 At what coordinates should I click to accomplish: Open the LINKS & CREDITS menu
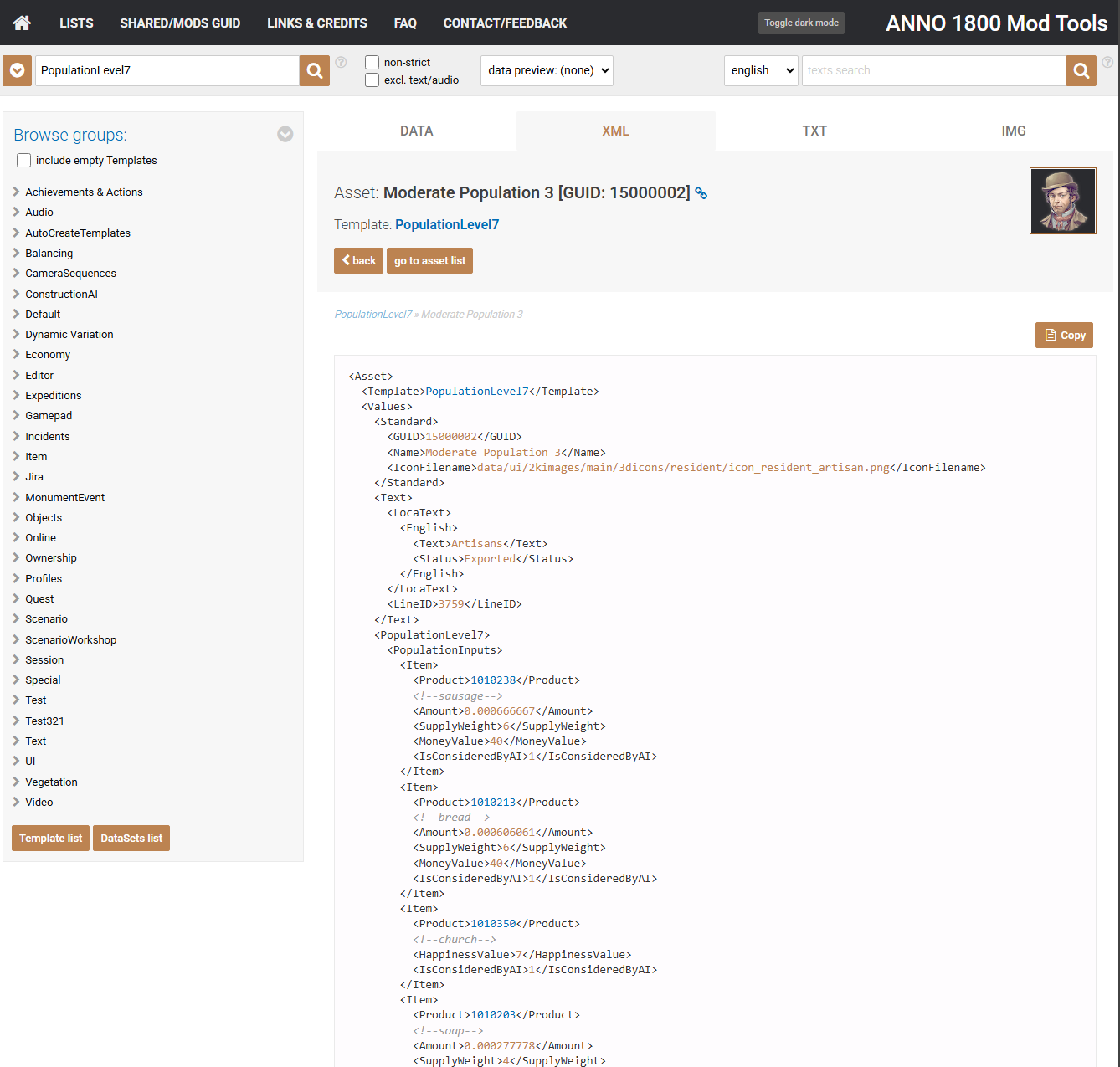click(x=316, y=23)
